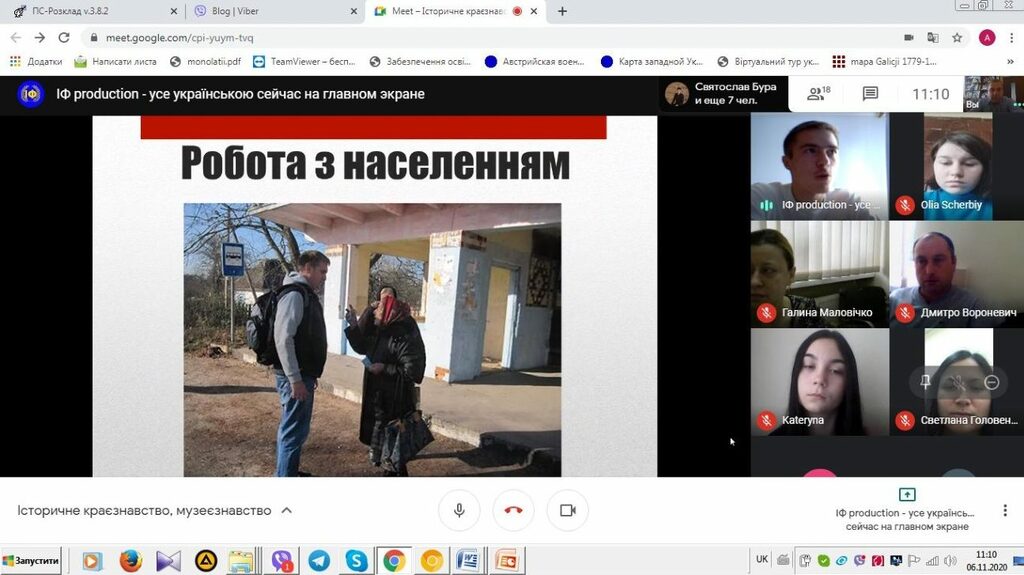
Task: Open the Написати листа bookmark
Action: coord(115,61)
